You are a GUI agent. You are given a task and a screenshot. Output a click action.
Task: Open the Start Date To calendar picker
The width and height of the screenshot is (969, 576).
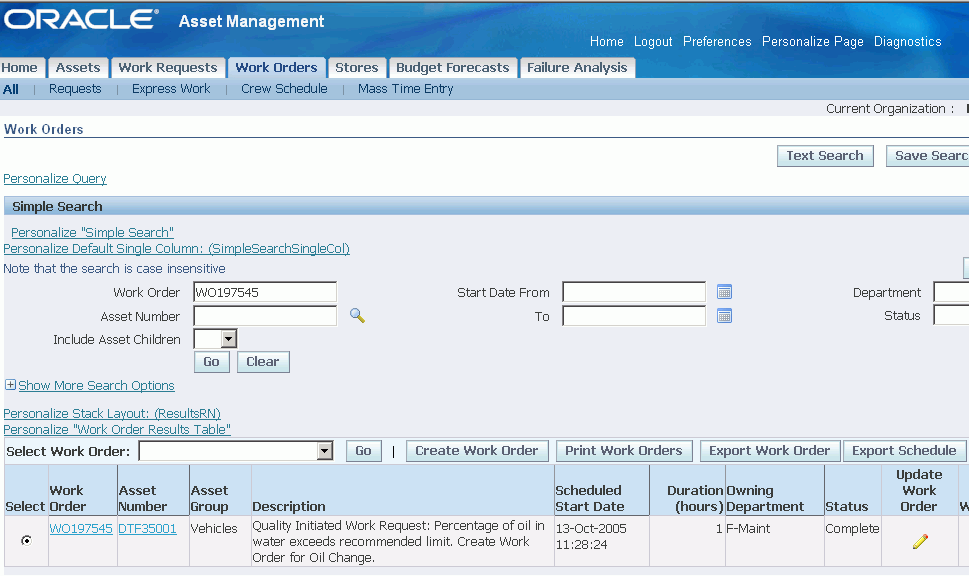(724, 316)
